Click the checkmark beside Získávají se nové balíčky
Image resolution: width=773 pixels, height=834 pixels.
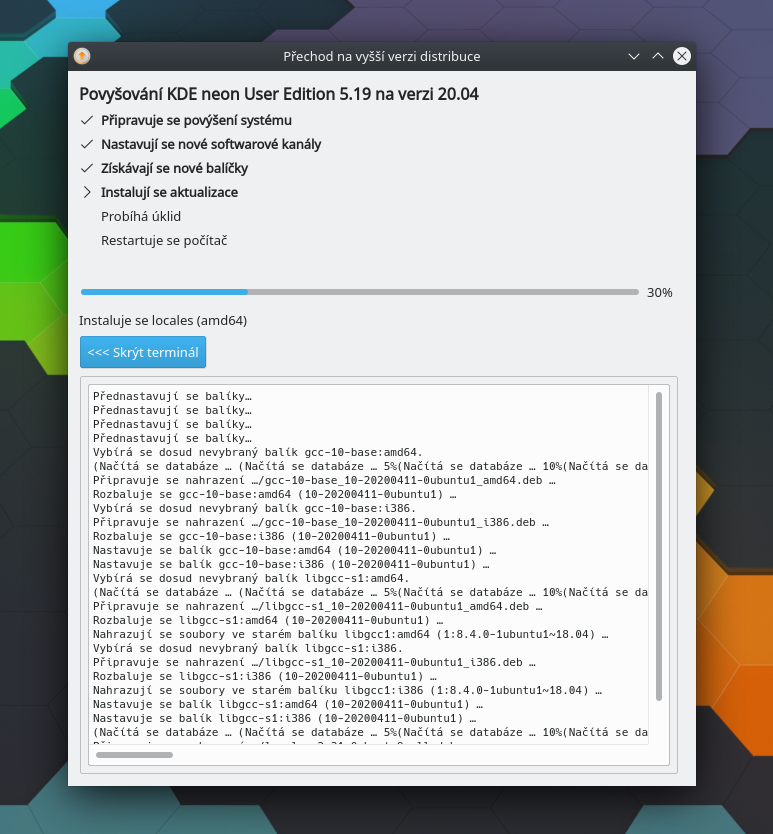(x=87, y=169)
